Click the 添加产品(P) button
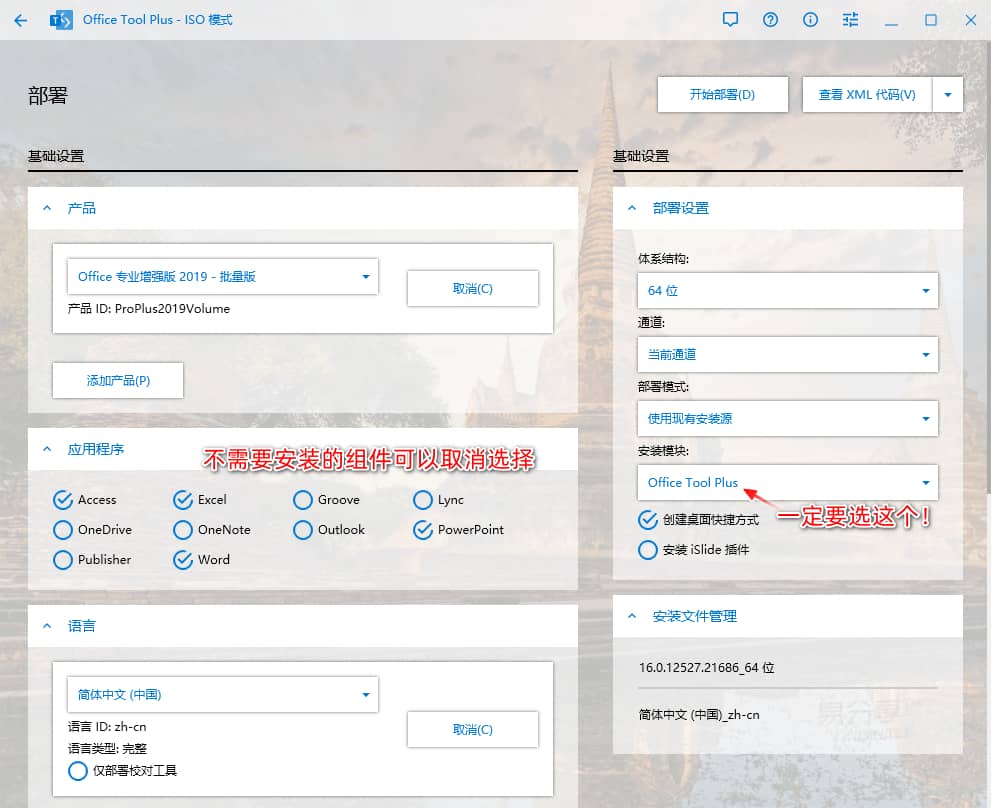 (118, 381)
